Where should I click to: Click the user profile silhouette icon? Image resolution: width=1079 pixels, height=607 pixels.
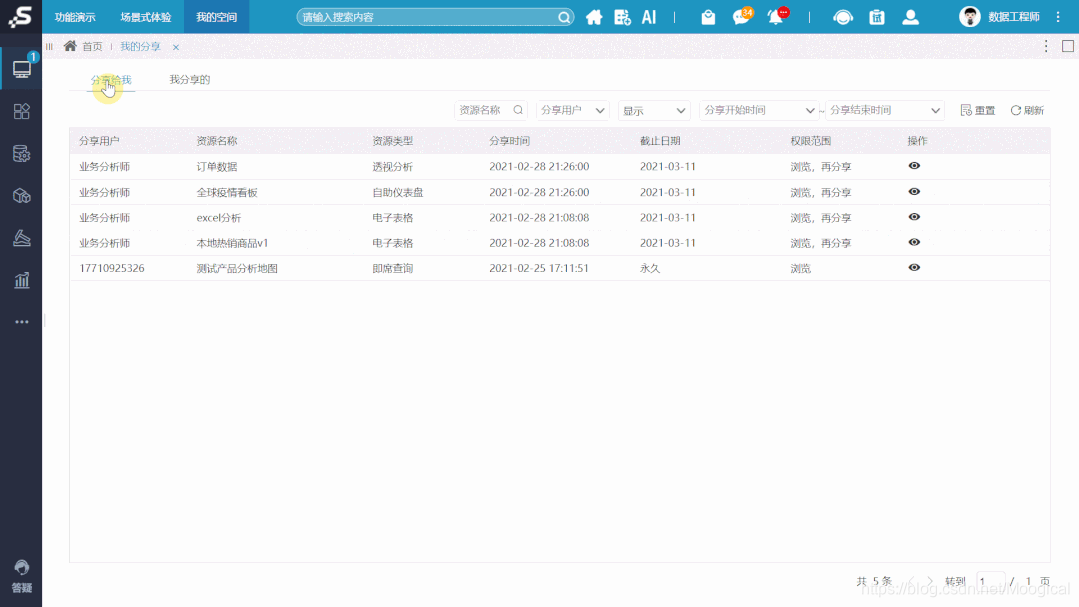pyautogui.click(x=910, y=17)
